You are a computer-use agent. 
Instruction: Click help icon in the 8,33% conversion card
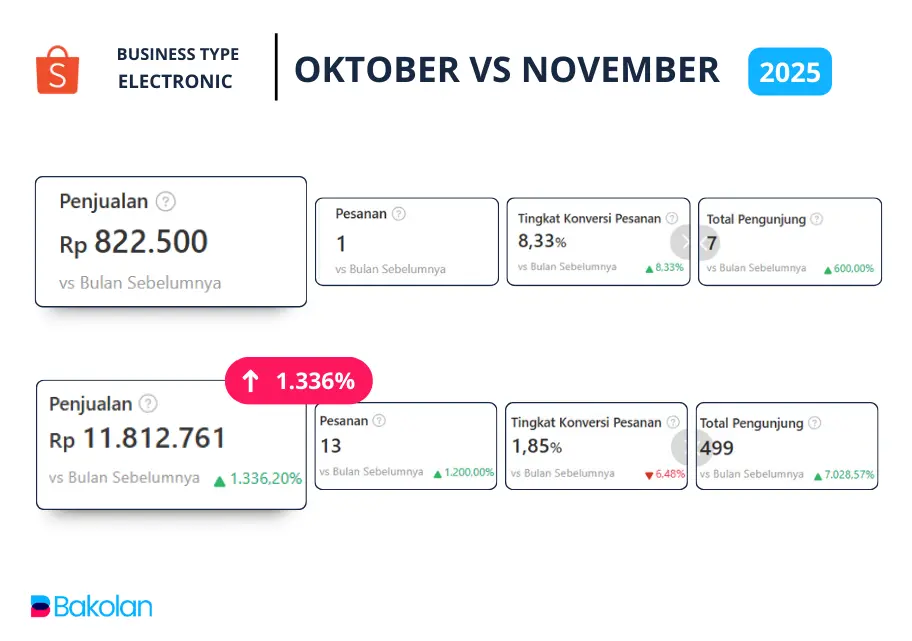pyautogui.click(x=672, y=218)
